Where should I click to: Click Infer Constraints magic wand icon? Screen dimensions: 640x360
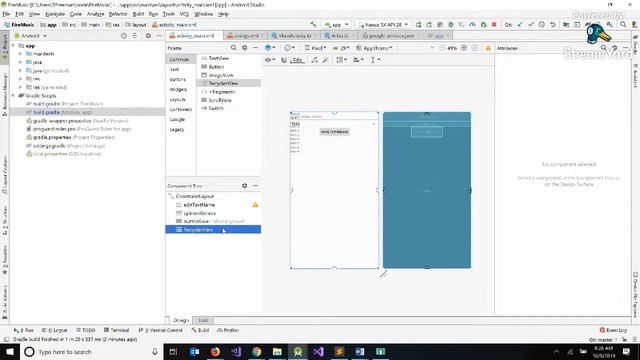pos(325,60)
